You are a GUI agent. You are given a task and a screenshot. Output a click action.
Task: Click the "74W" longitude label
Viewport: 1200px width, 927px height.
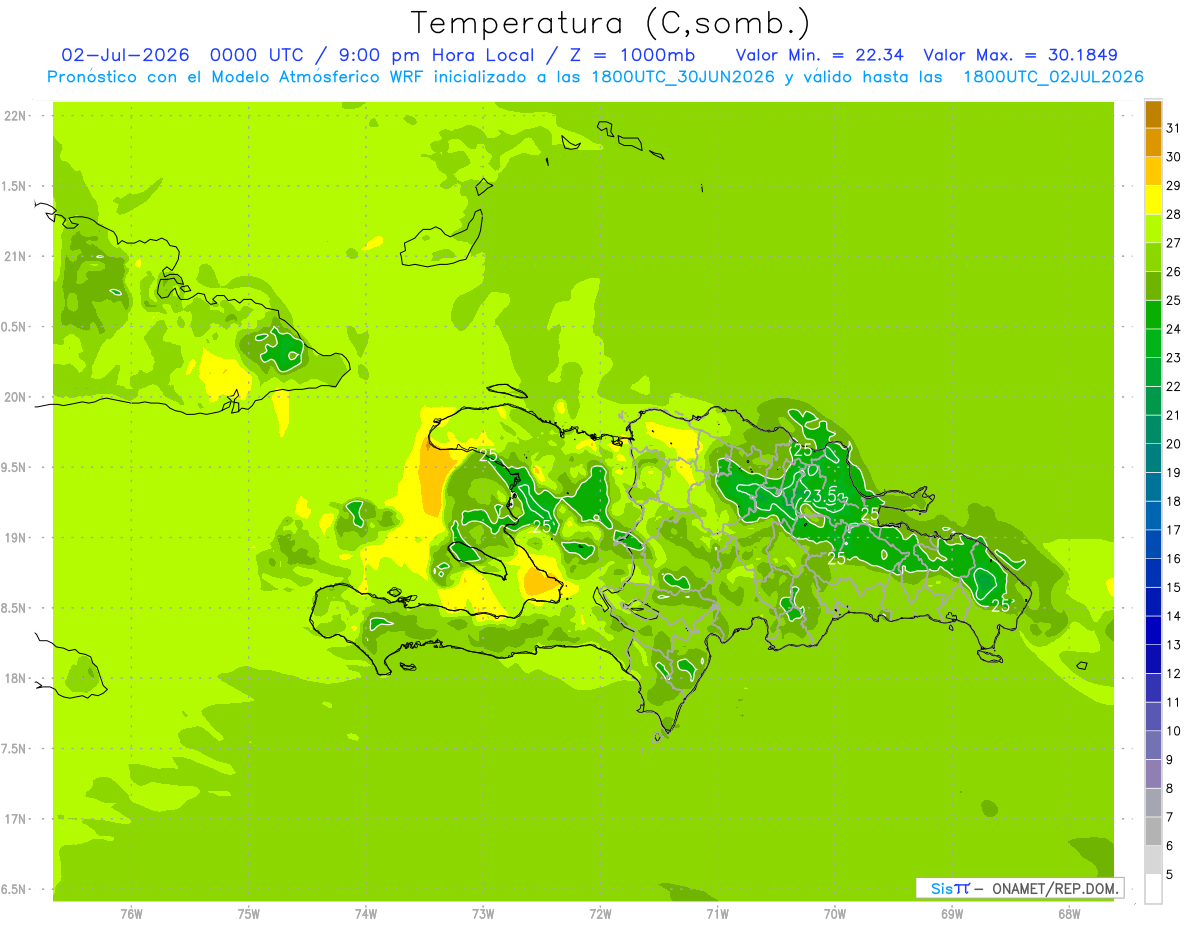pyautogui.click(x=366, y=913)
